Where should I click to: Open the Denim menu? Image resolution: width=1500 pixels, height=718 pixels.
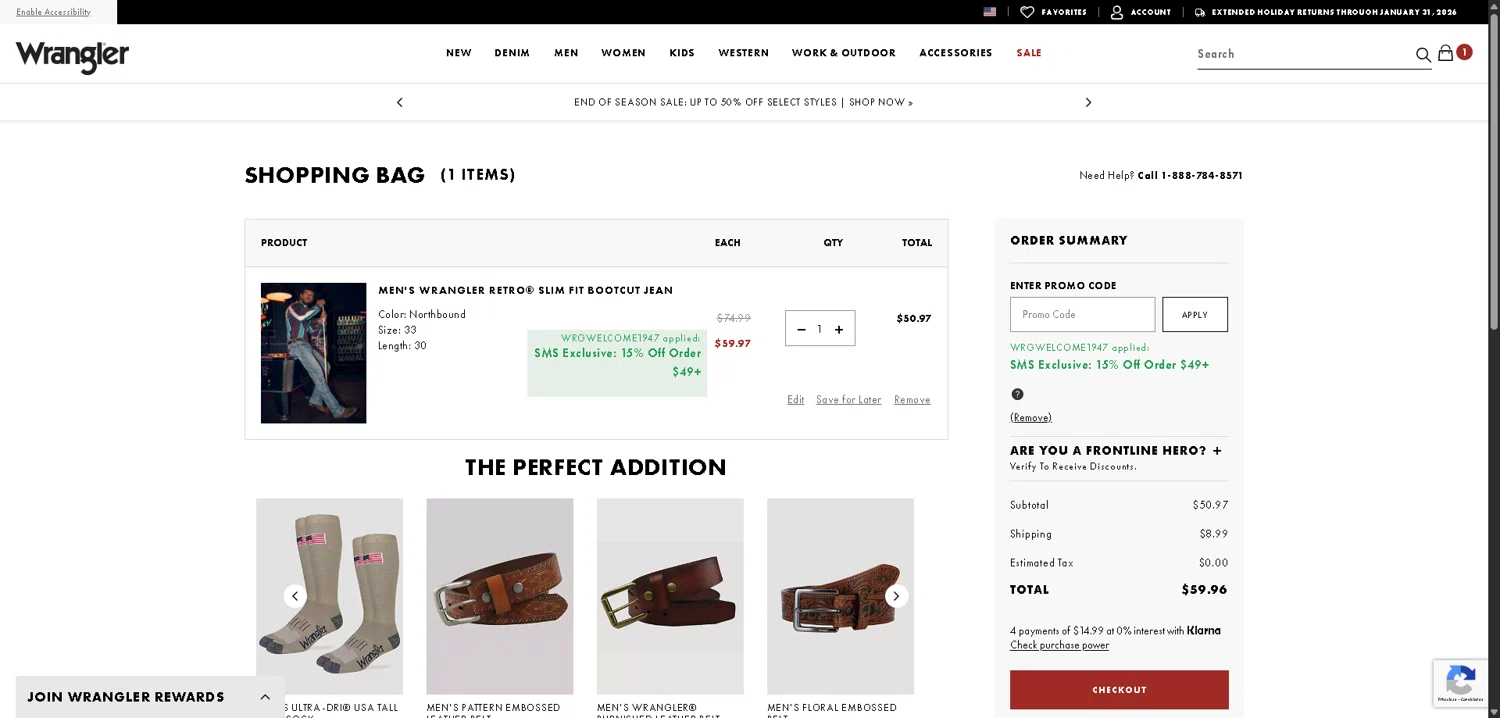pos(512,53)
